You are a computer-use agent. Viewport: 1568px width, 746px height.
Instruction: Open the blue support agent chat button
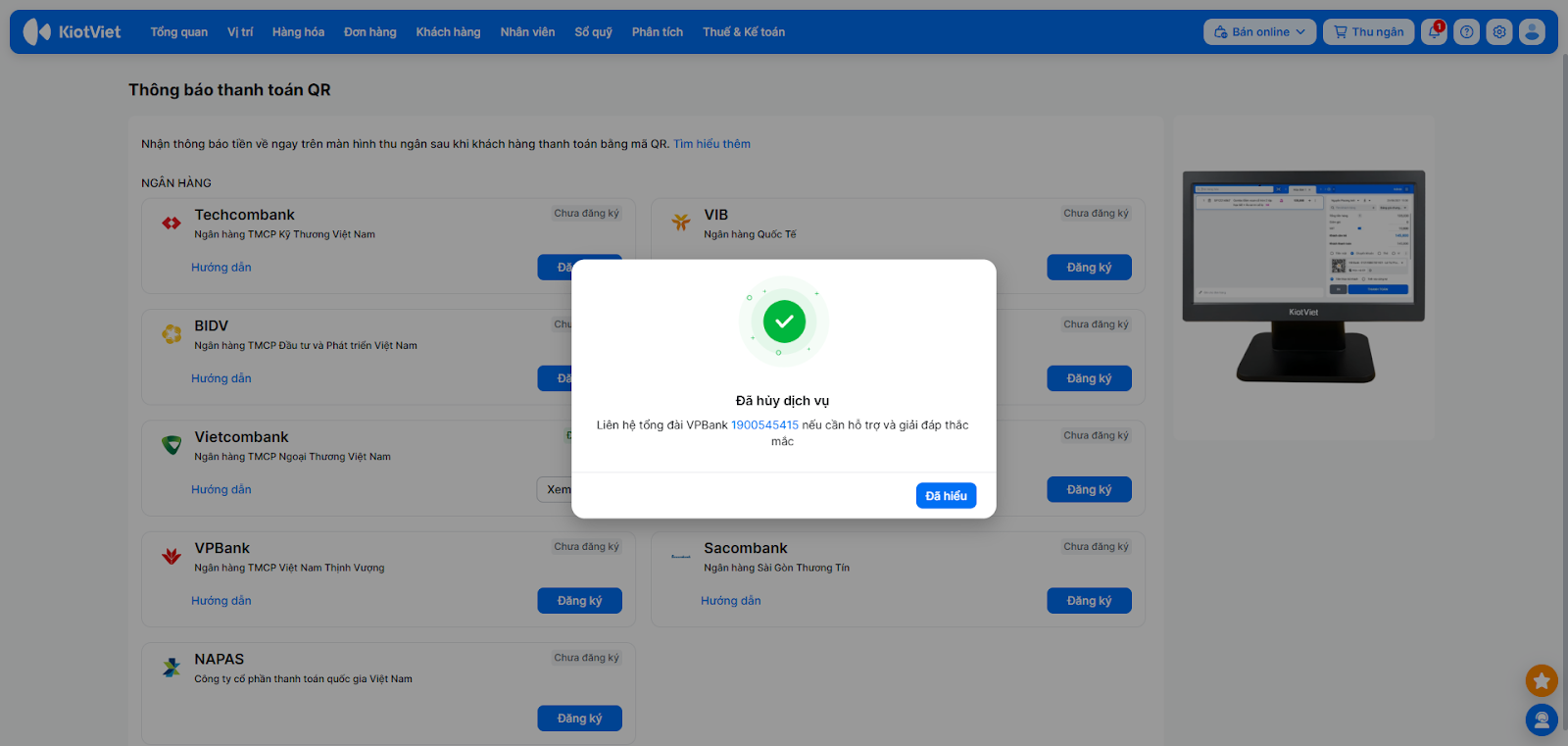click(1542, 721)
